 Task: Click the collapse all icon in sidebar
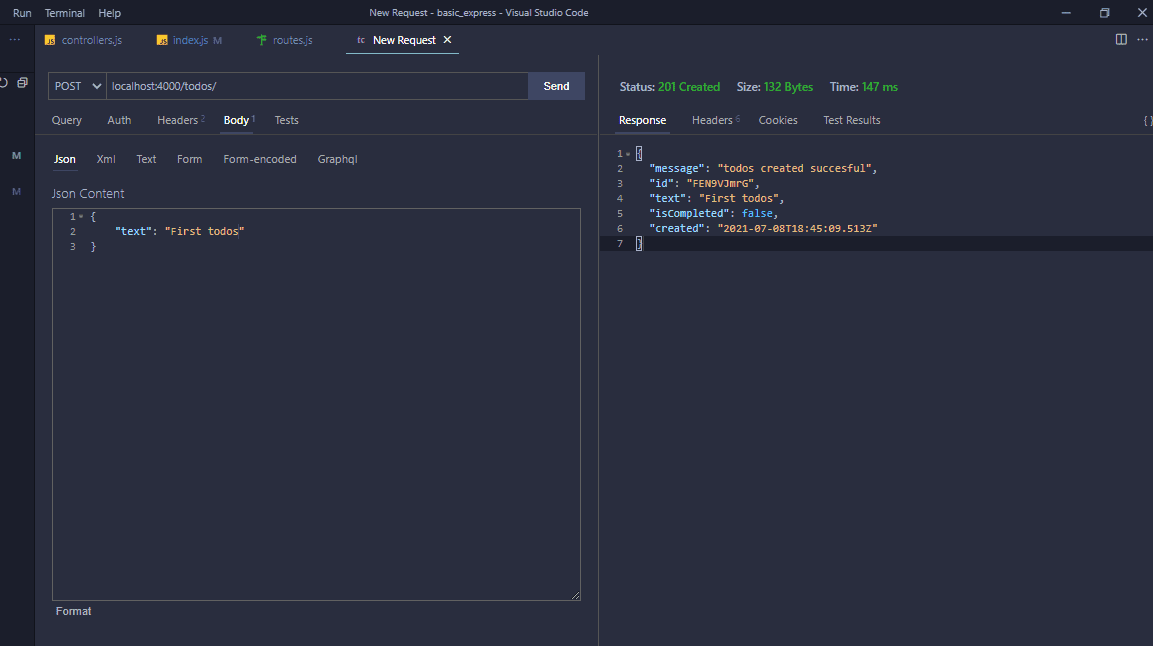pos(23,83)
